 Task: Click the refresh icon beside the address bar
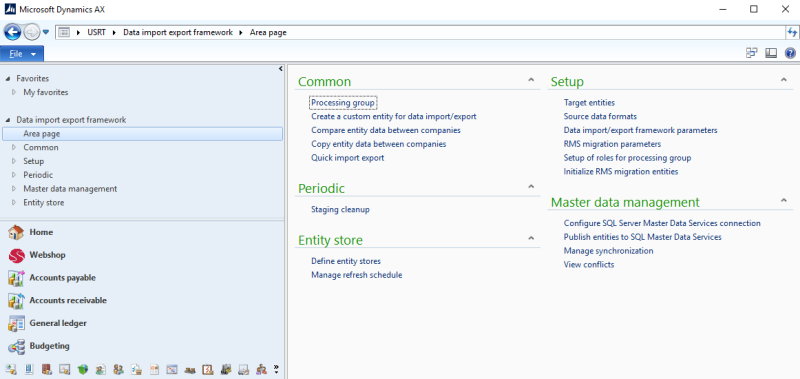[x=792, y=32]
